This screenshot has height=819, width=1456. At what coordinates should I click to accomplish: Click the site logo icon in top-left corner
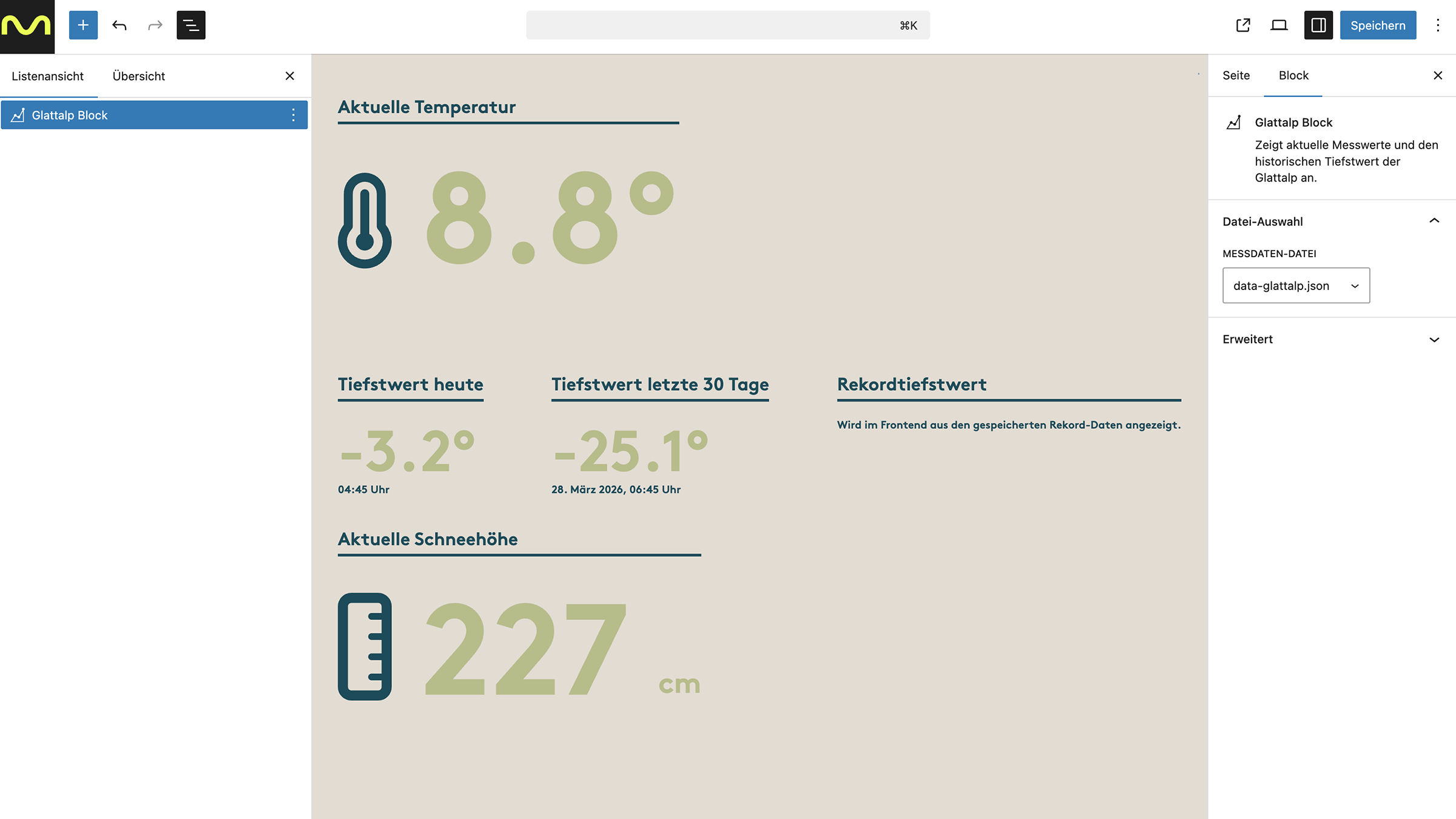(27, 26)
